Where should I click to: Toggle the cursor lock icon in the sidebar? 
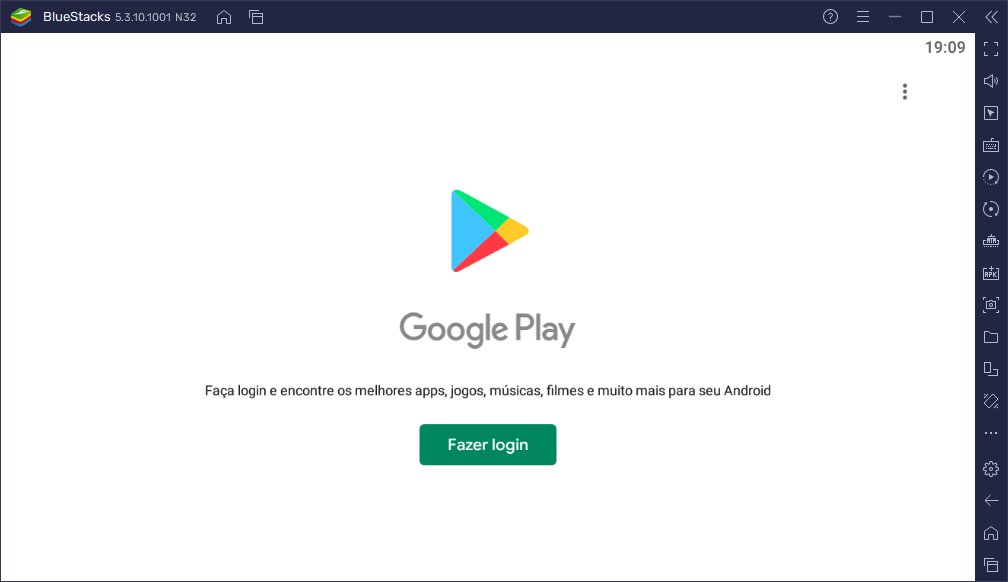coord(991,113)
